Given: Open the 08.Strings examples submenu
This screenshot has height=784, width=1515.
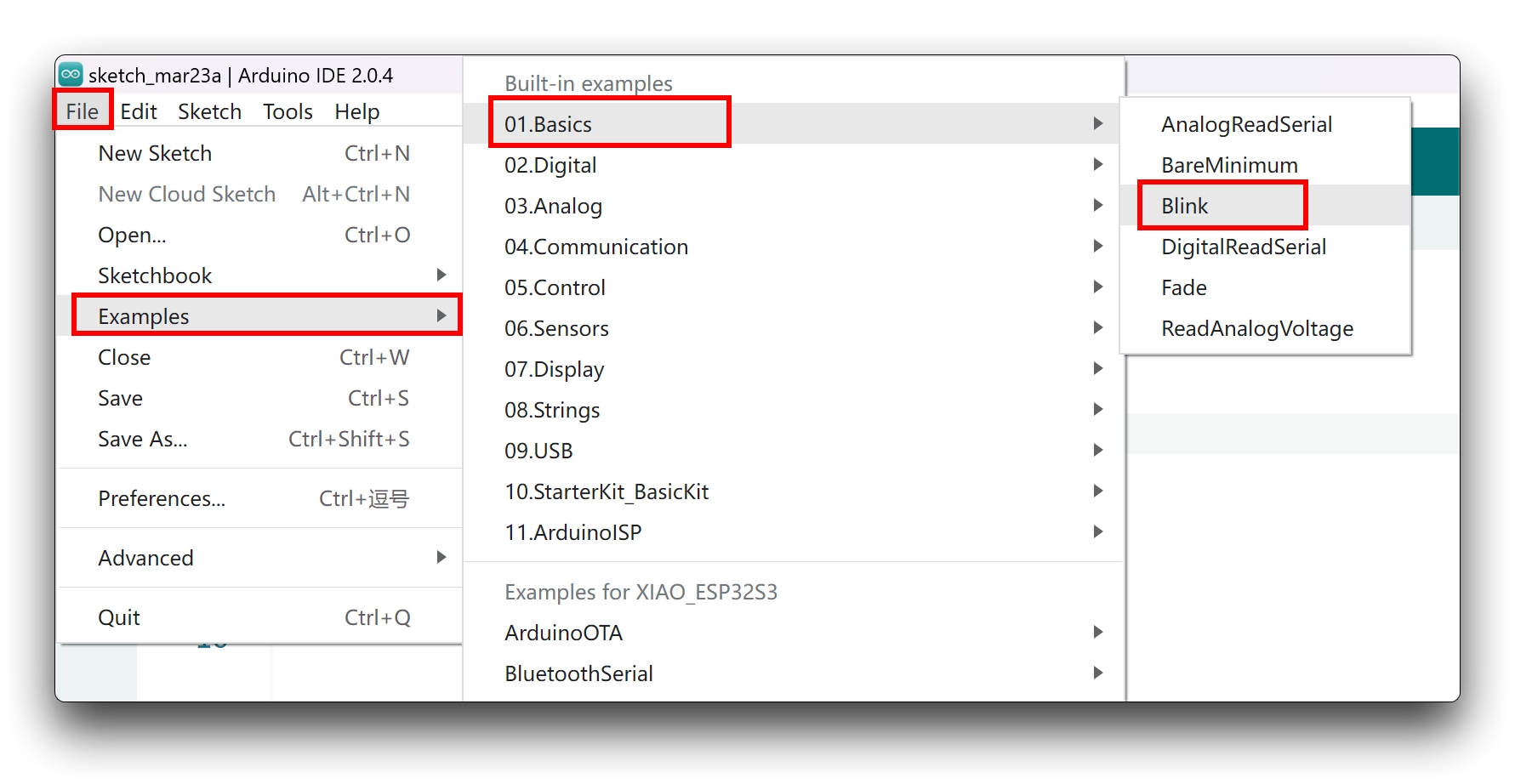Looking at the screenshot, I should (x=795, y=410).
